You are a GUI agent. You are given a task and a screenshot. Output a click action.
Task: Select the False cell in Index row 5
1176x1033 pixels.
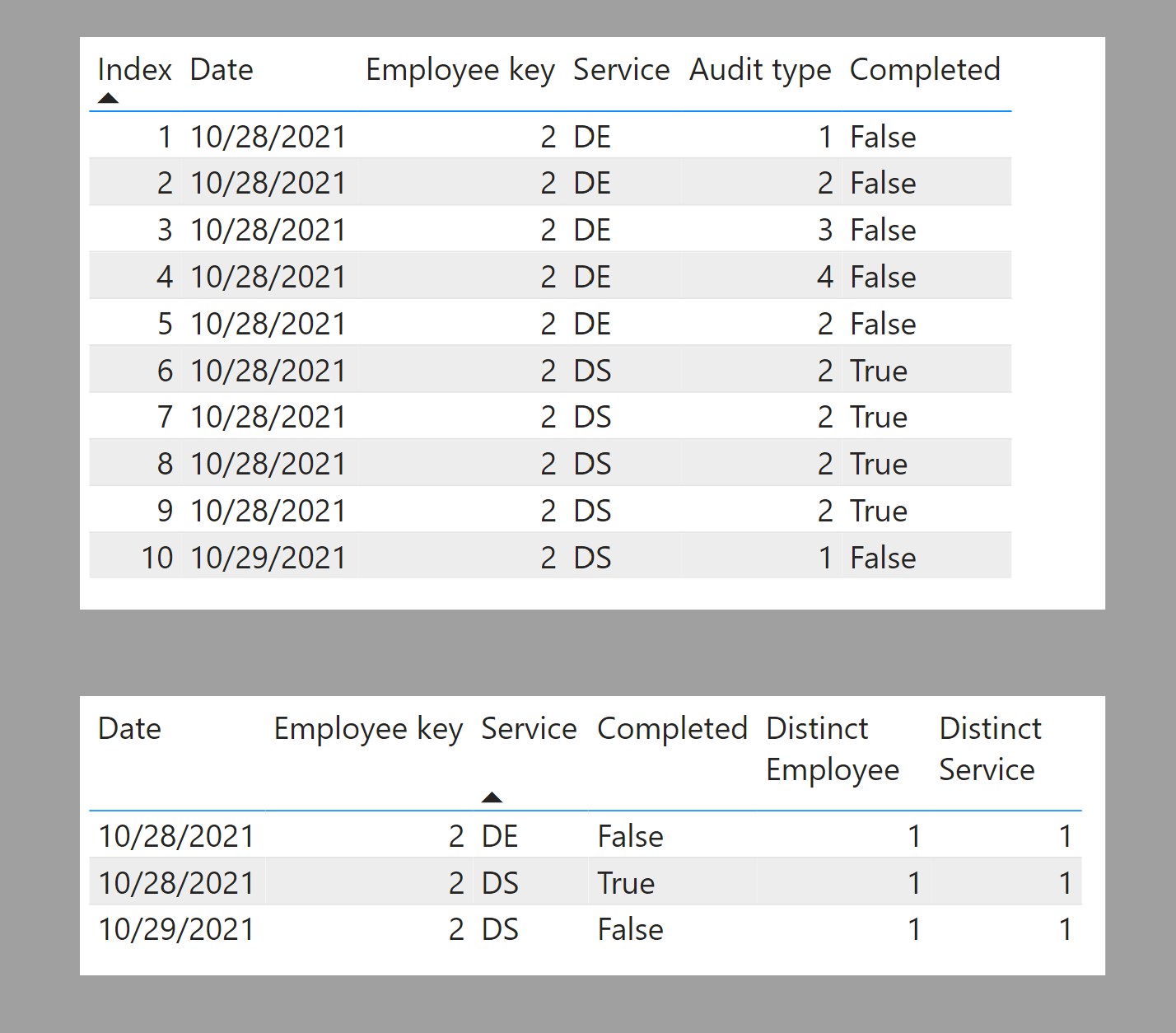[883, 324]
